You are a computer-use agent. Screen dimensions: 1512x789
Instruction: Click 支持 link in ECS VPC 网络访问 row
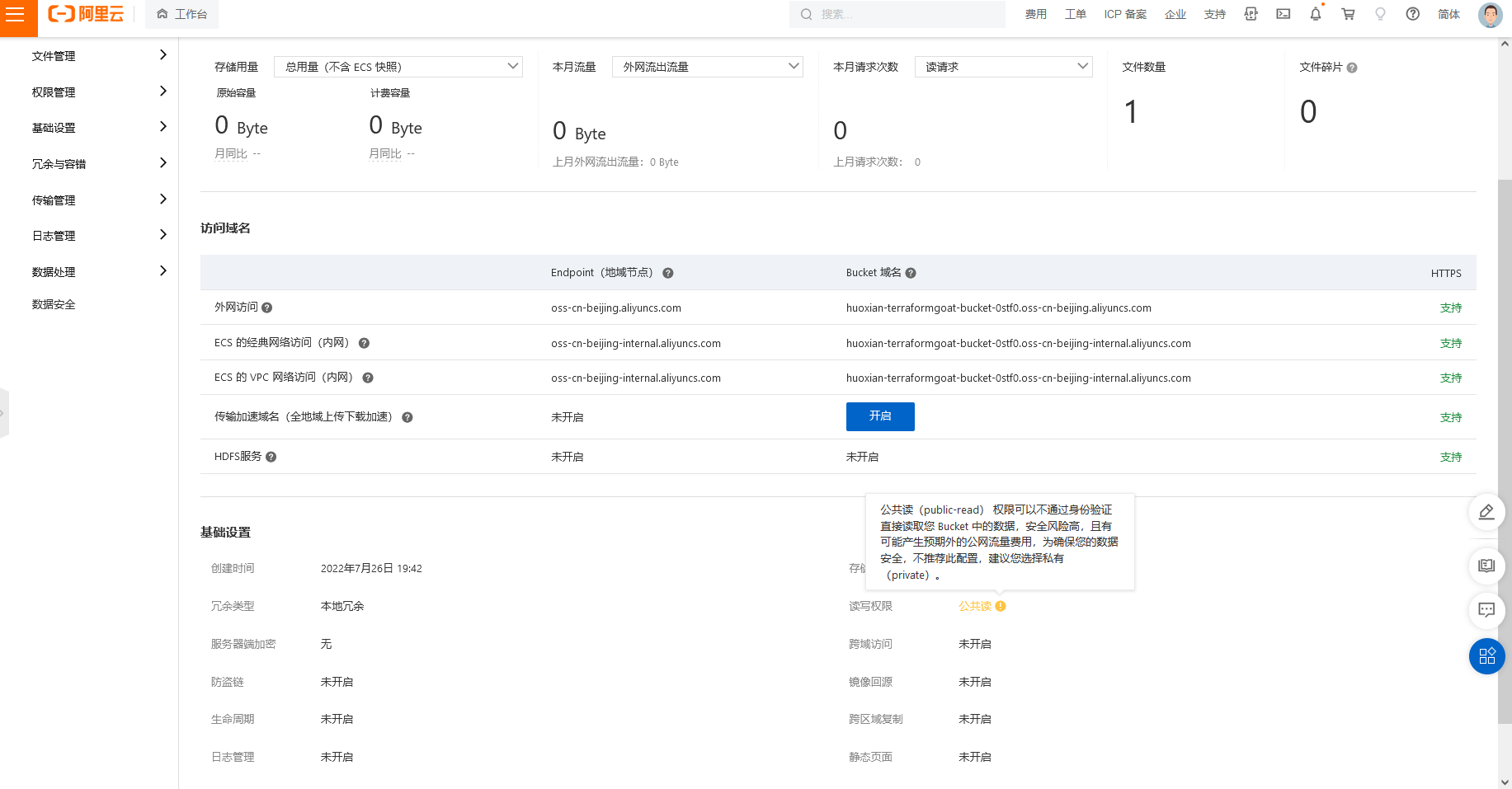click(x=1450, y=378)
